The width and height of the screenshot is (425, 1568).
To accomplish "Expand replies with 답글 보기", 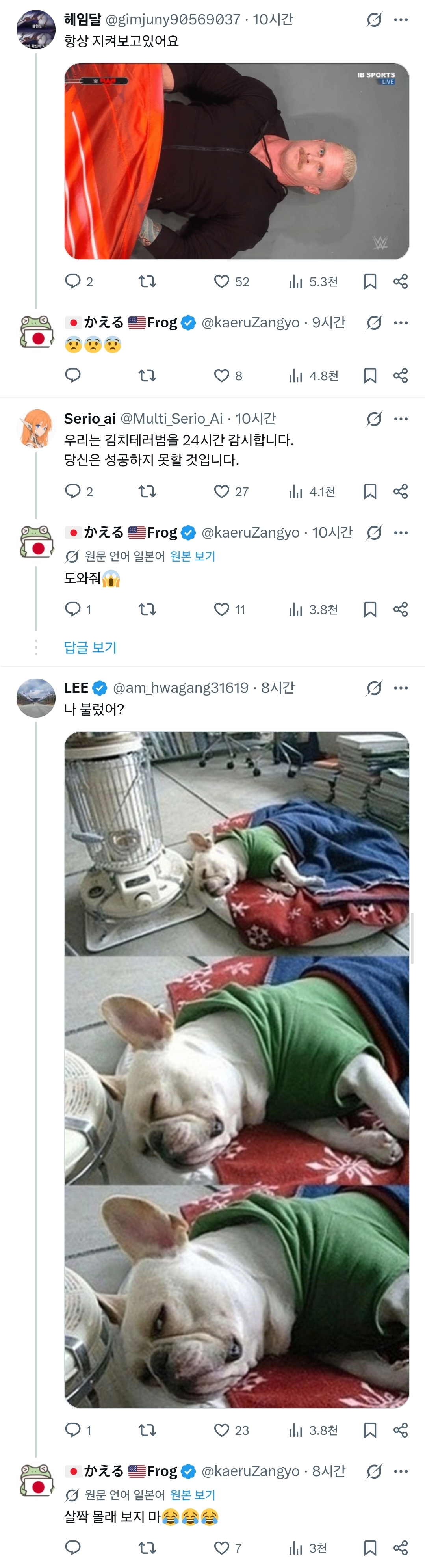I will [90, 647].
